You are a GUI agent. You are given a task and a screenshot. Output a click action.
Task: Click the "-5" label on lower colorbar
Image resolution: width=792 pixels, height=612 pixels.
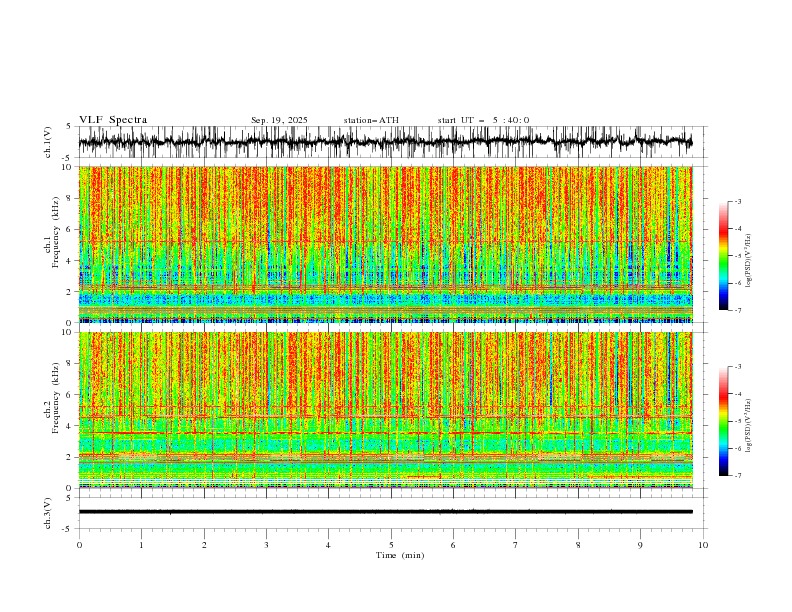737,421
